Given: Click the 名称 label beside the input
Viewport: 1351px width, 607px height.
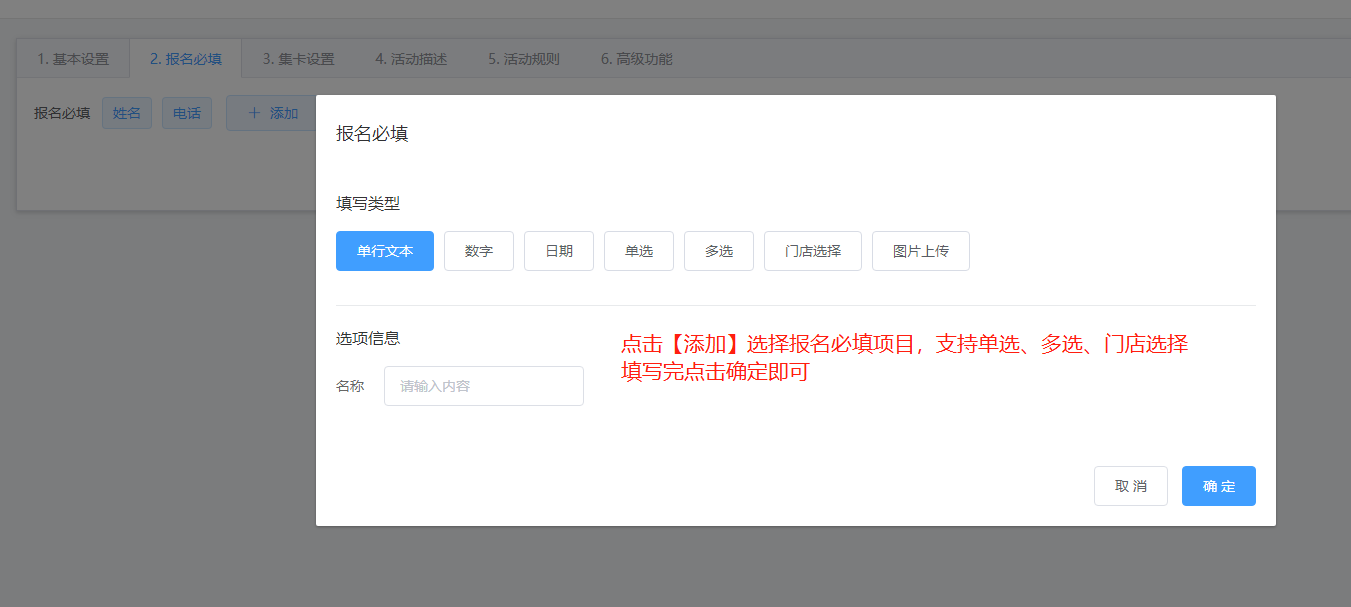Looking at the screenshot, I should pos(350,386).
